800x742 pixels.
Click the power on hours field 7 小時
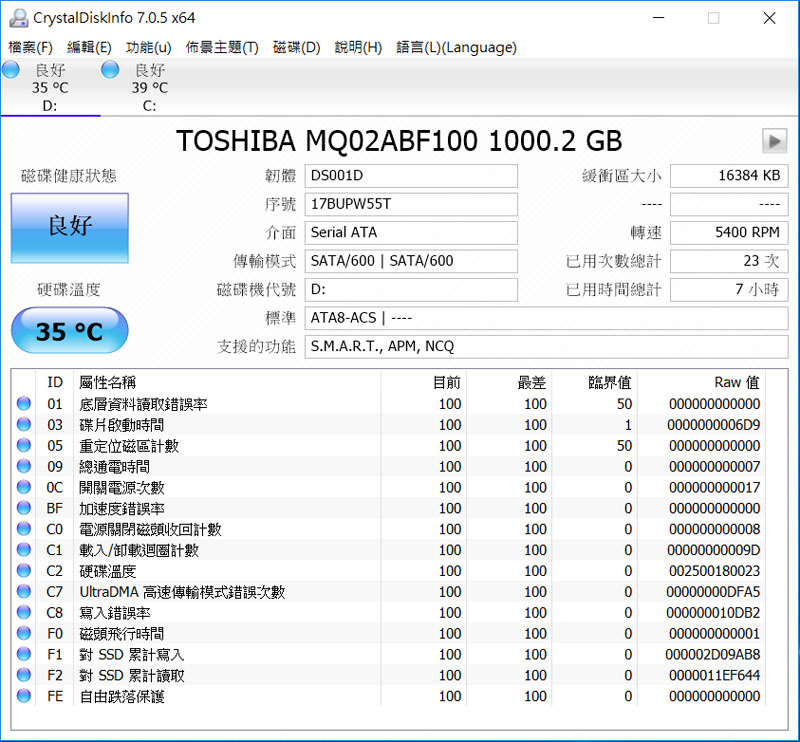(x=729, y=290)
